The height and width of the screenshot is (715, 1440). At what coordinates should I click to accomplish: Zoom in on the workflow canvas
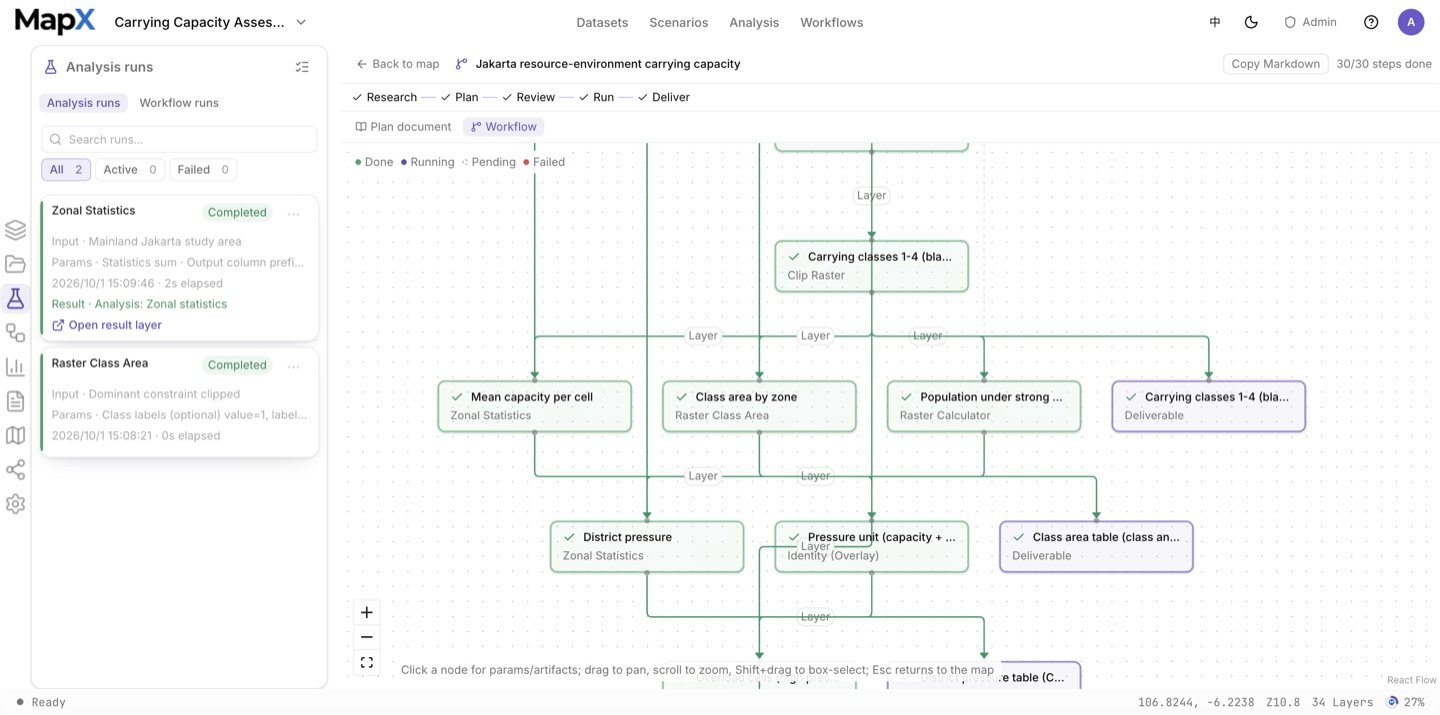tap(367, 612)
